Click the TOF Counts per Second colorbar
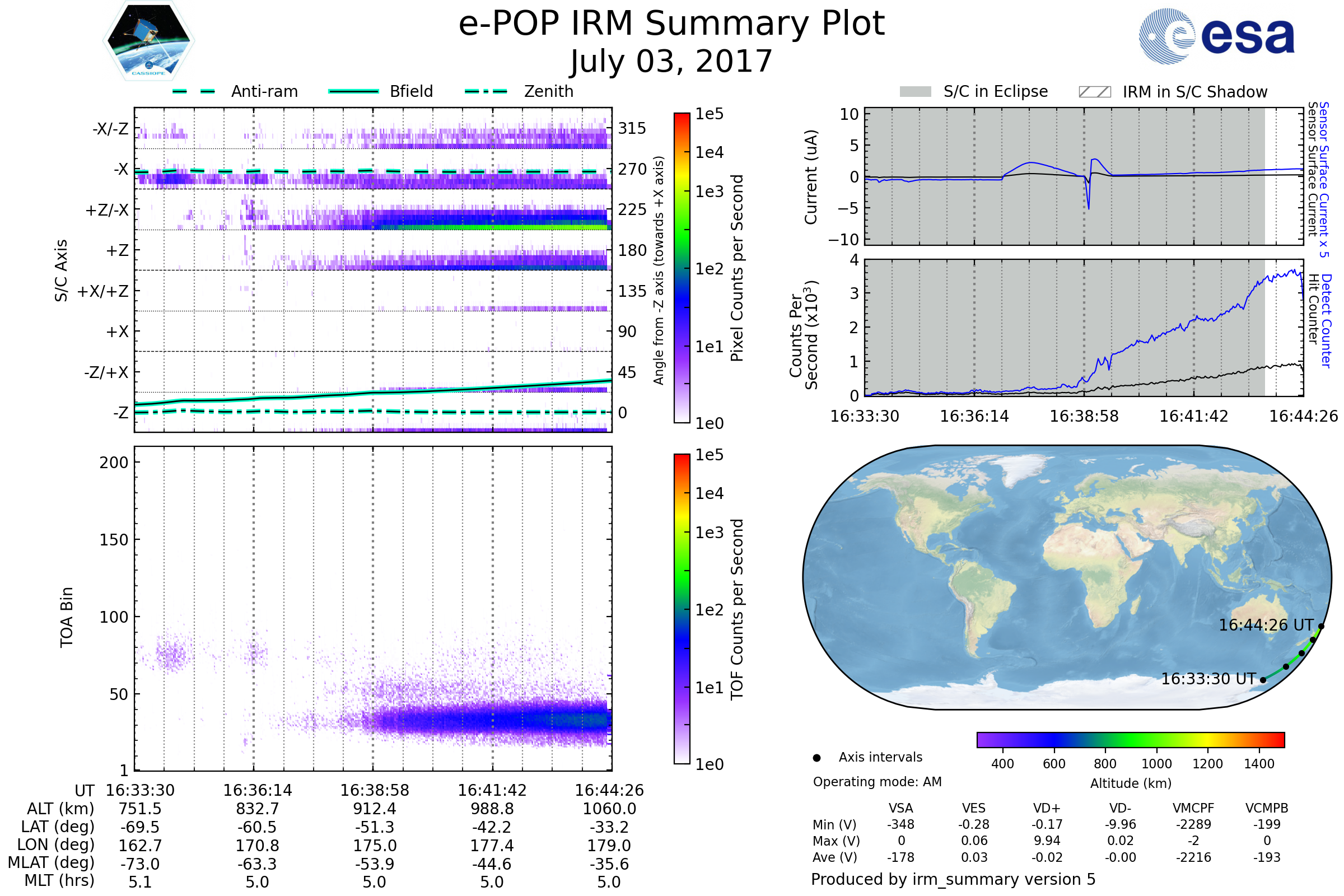 coord(682,609)
